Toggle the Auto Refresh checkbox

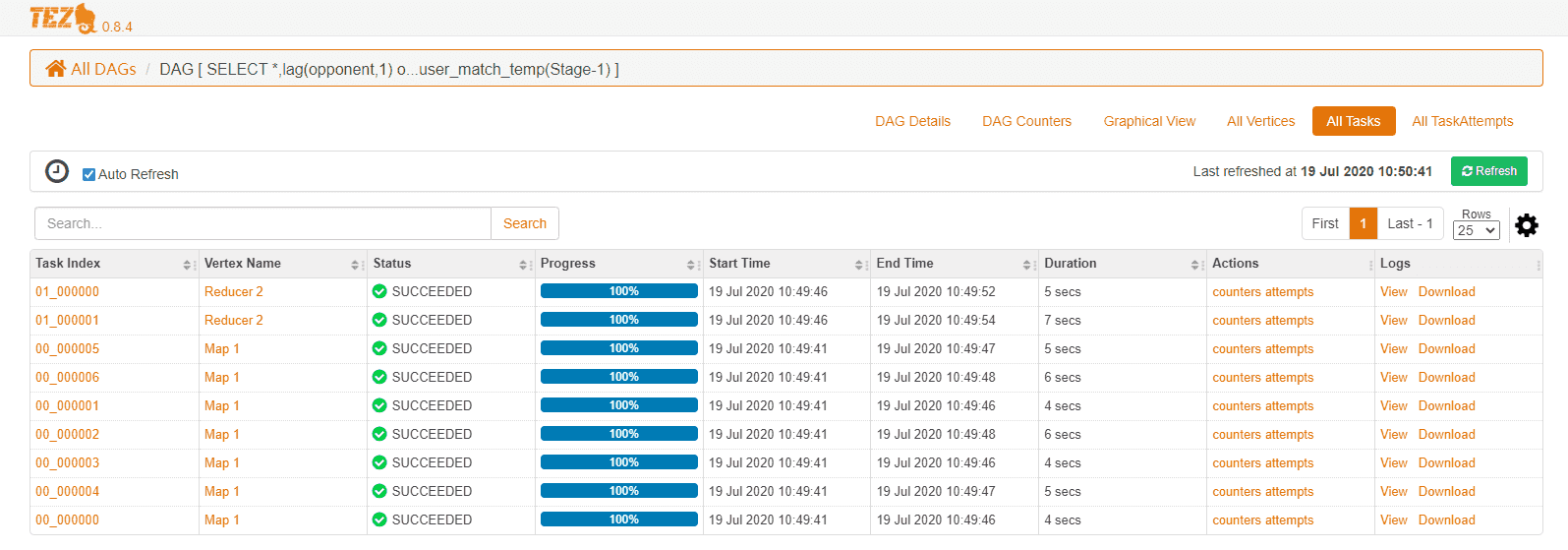tap(88, 174)
